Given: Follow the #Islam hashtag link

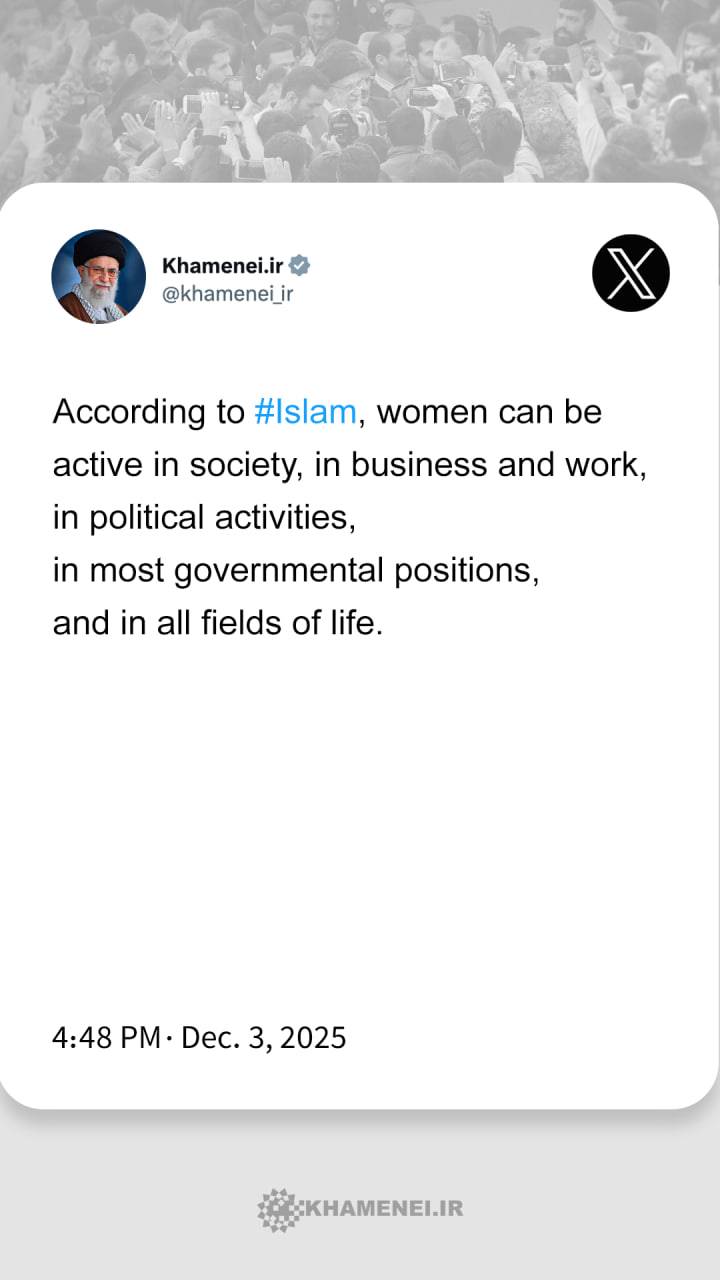Looking at the screenshot, I should tap(305, 412).
